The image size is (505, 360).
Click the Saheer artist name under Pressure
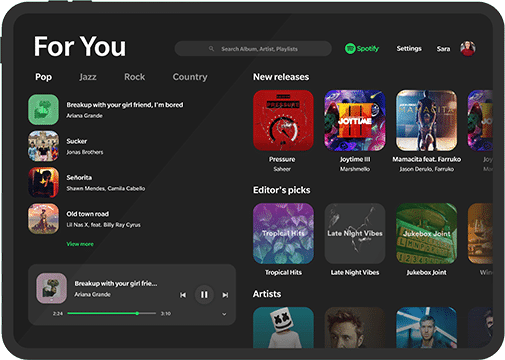point(282,169)
